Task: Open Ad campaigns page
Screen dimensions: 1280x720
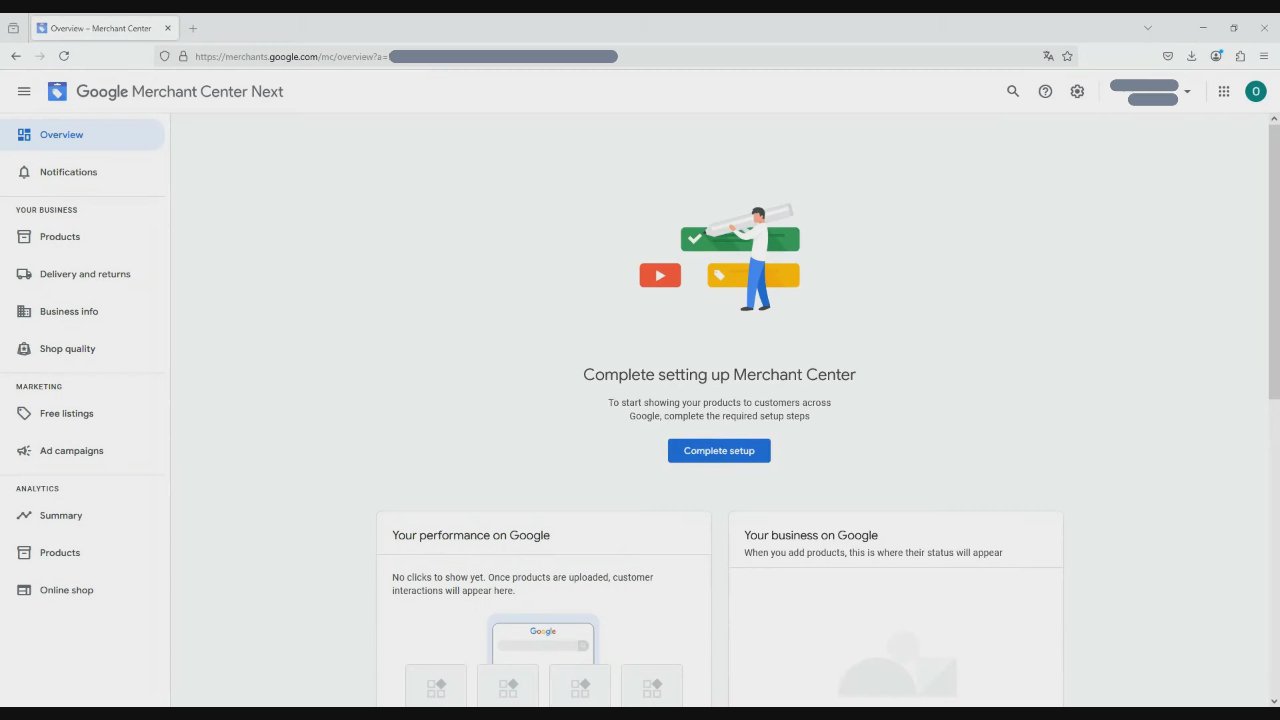Action: (x=83, y=451)
